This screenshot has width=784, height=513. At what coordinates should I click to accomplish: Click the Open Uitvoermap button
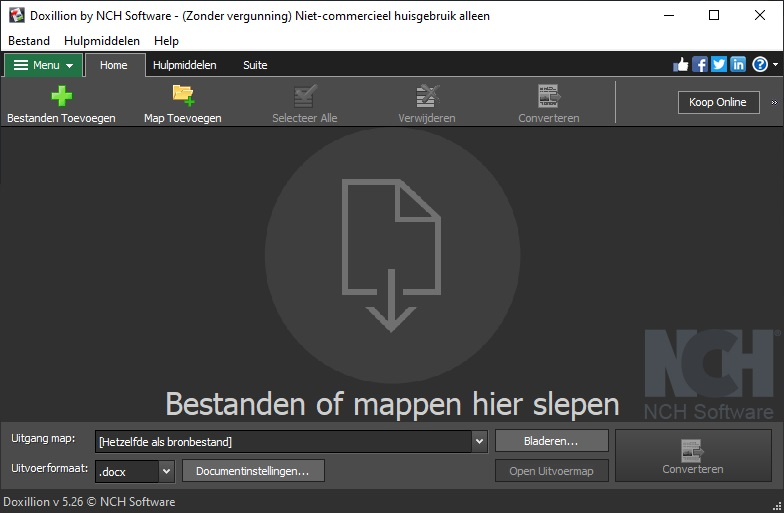552,471
